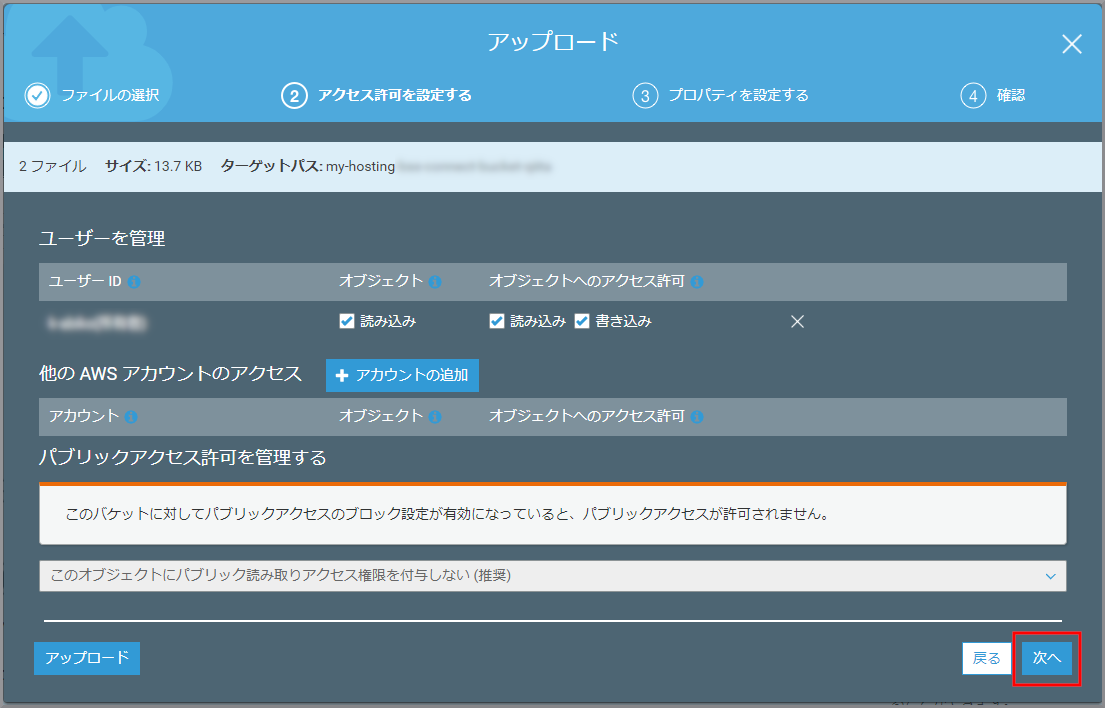Open public read access permission dropdown
The height and width of the screenshot is (708, 1105).
[x=552, y=576]
